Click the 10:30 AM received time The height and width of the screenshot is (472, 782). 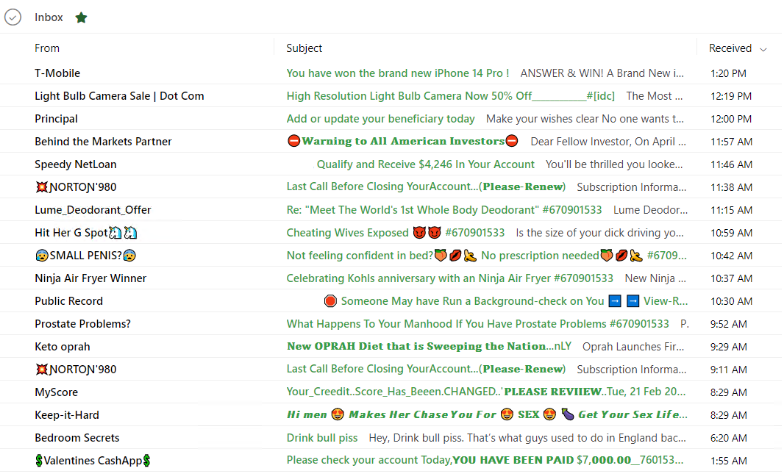pos(731,301)
